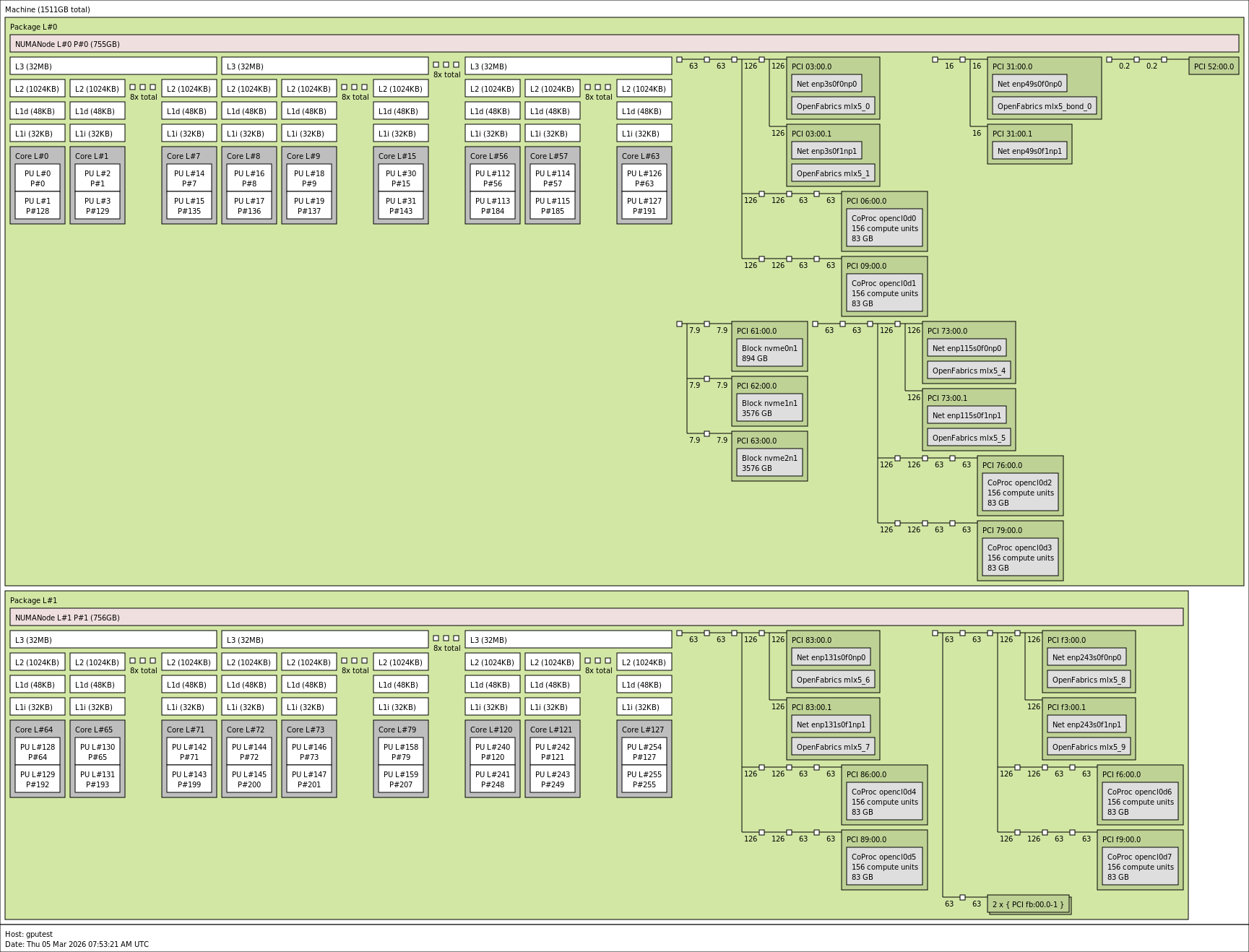Screen dimensions: 1249x952
Task: Select 'Net enp3s0f0np0' network device
Action: (826, 84)
